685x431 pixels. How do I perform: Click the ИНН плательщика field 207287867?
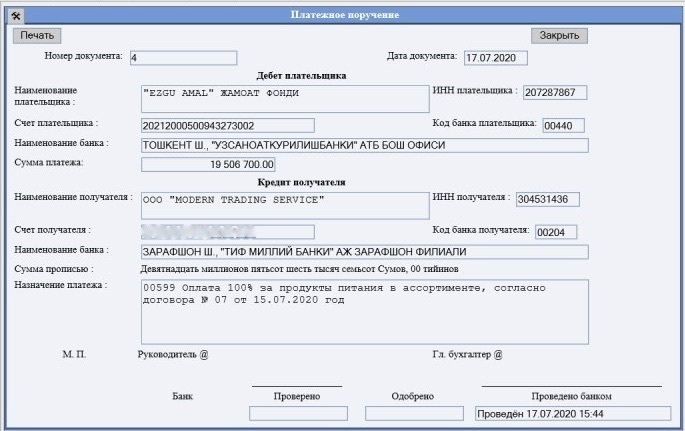[x=555, y=93]
